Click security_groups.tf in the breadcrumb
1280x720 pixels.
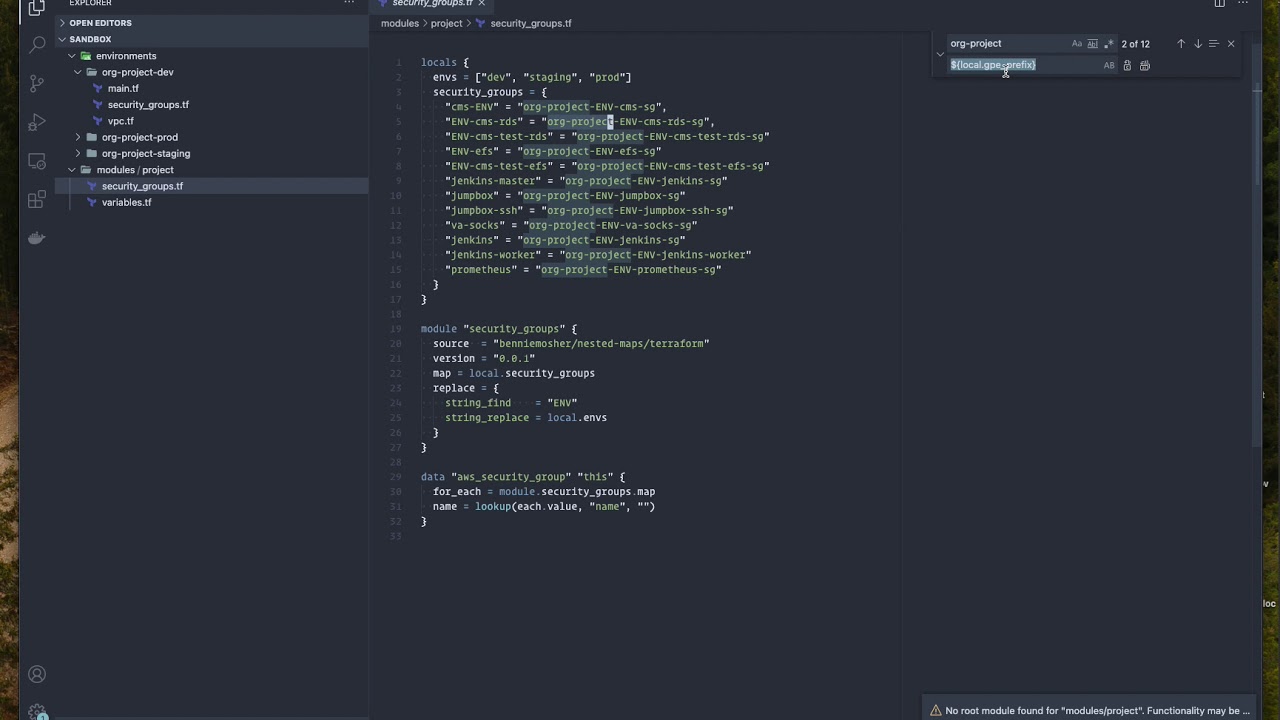pos(530,23)
